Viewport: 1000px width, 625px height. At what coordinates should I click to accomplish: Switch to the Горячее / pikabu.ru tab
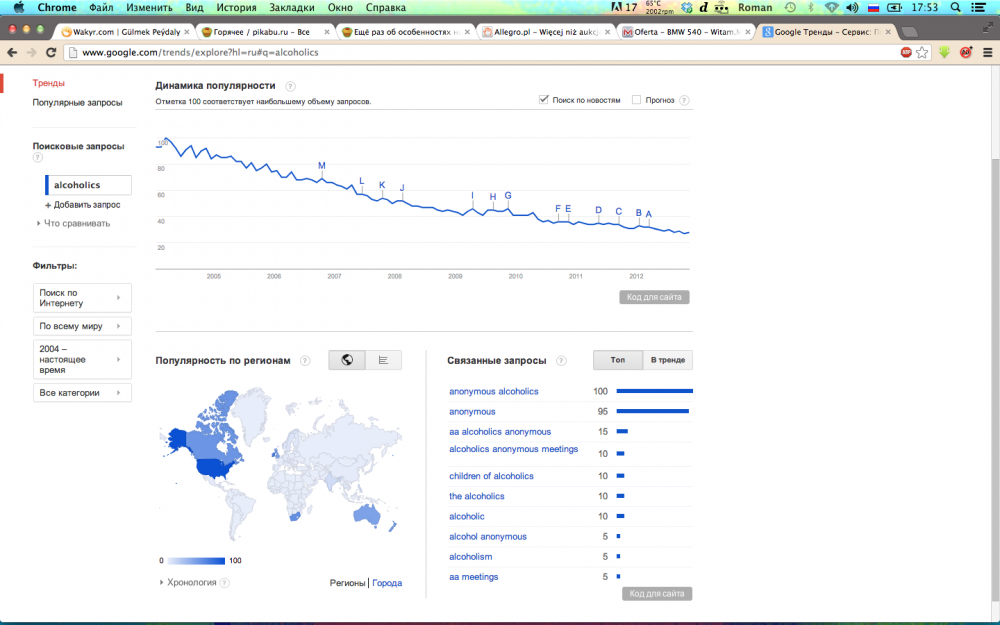(x=265, y=31)
